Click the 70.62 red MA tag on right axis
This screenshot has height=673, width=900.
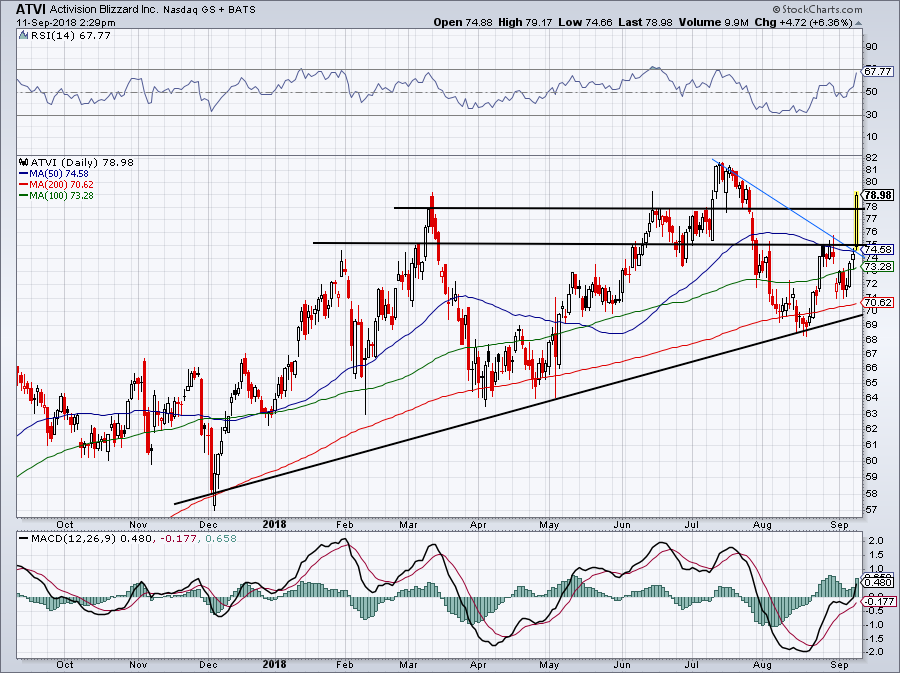click(878, 302)
